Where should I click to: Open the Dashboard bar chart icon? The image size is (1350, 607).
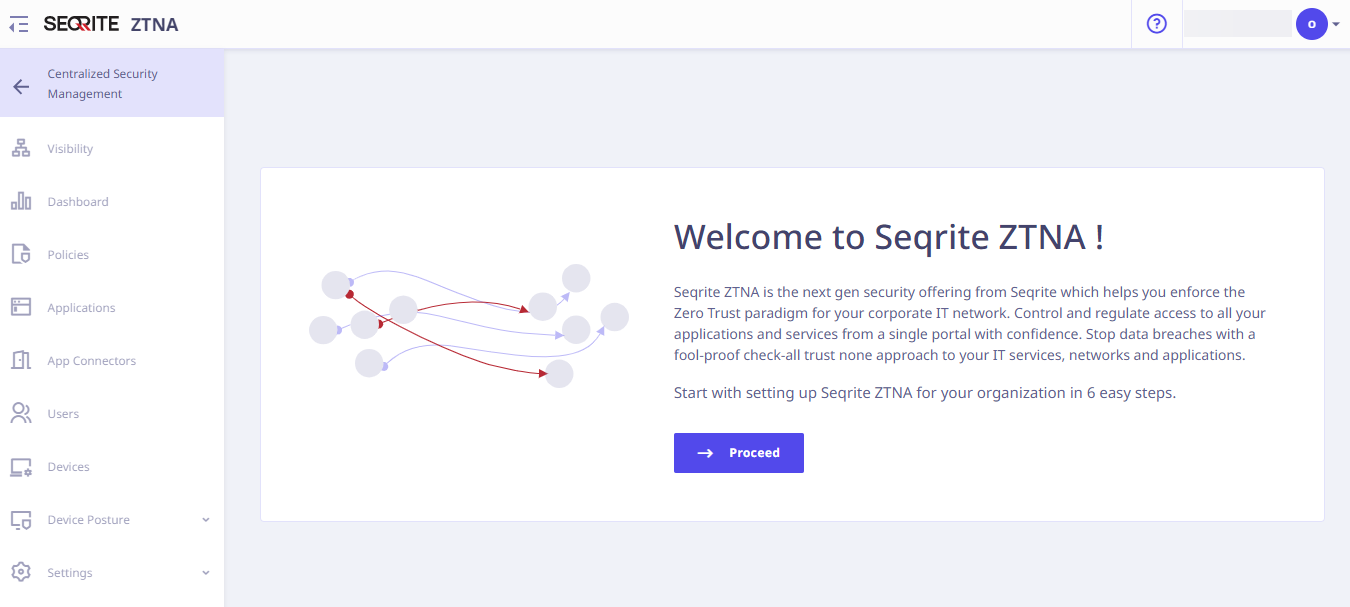coord(21,202)
